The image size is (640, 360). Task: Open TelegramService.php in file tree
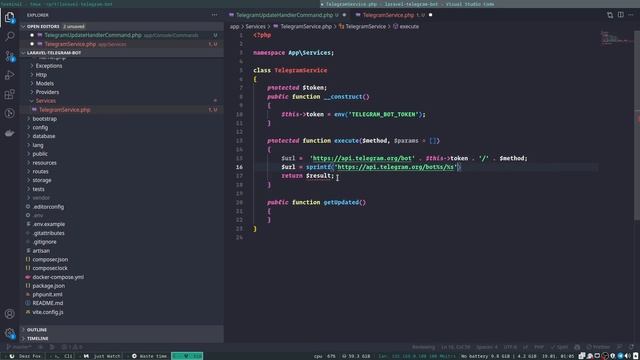(x=64, y=110)
